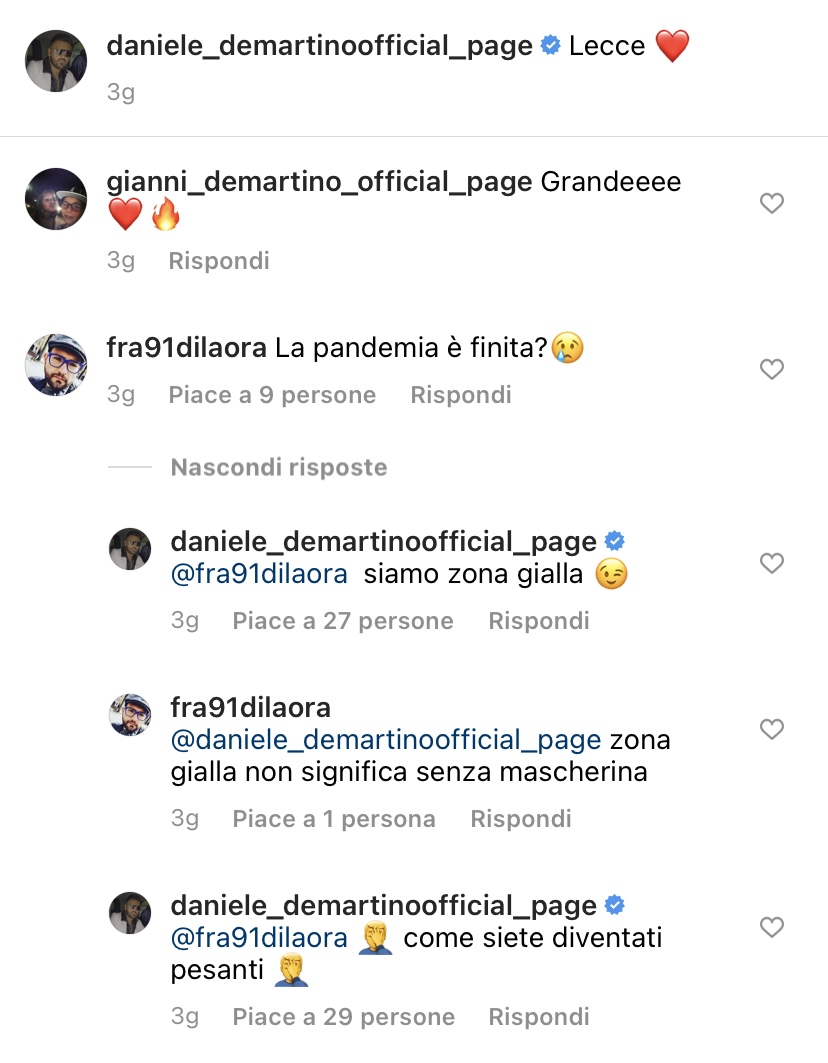View the 27 likes on the "zona gialla" reply
The image size is (828, 1063).
tap(343, 621)
